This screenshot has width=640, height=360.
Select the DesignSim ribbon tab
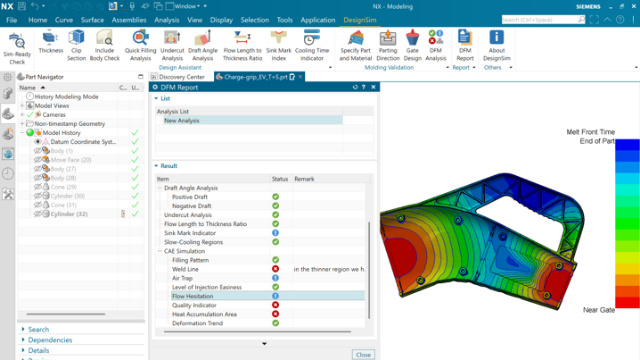tap(360, 20)
